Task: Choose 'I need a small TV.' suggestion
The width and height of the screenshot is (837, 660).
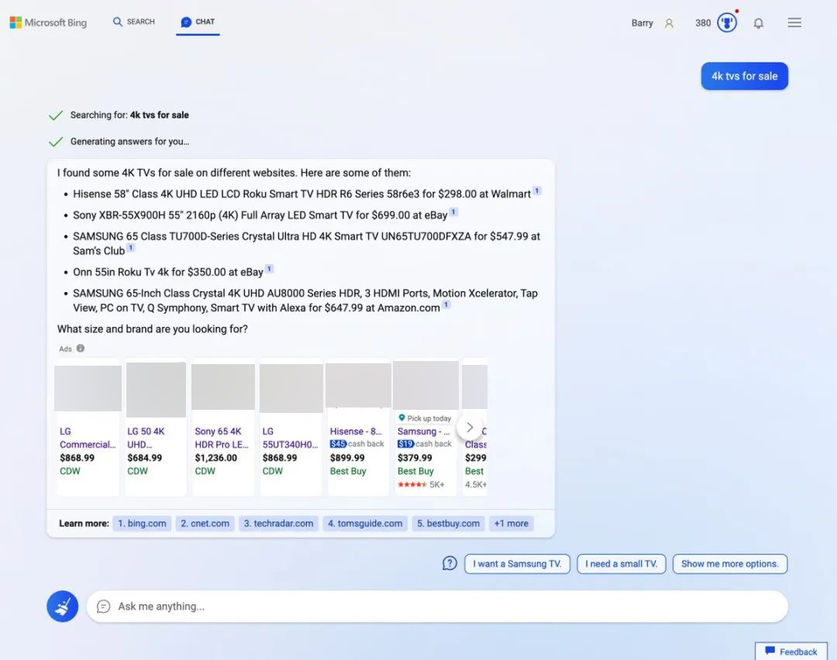Action: tap(621, 564)
